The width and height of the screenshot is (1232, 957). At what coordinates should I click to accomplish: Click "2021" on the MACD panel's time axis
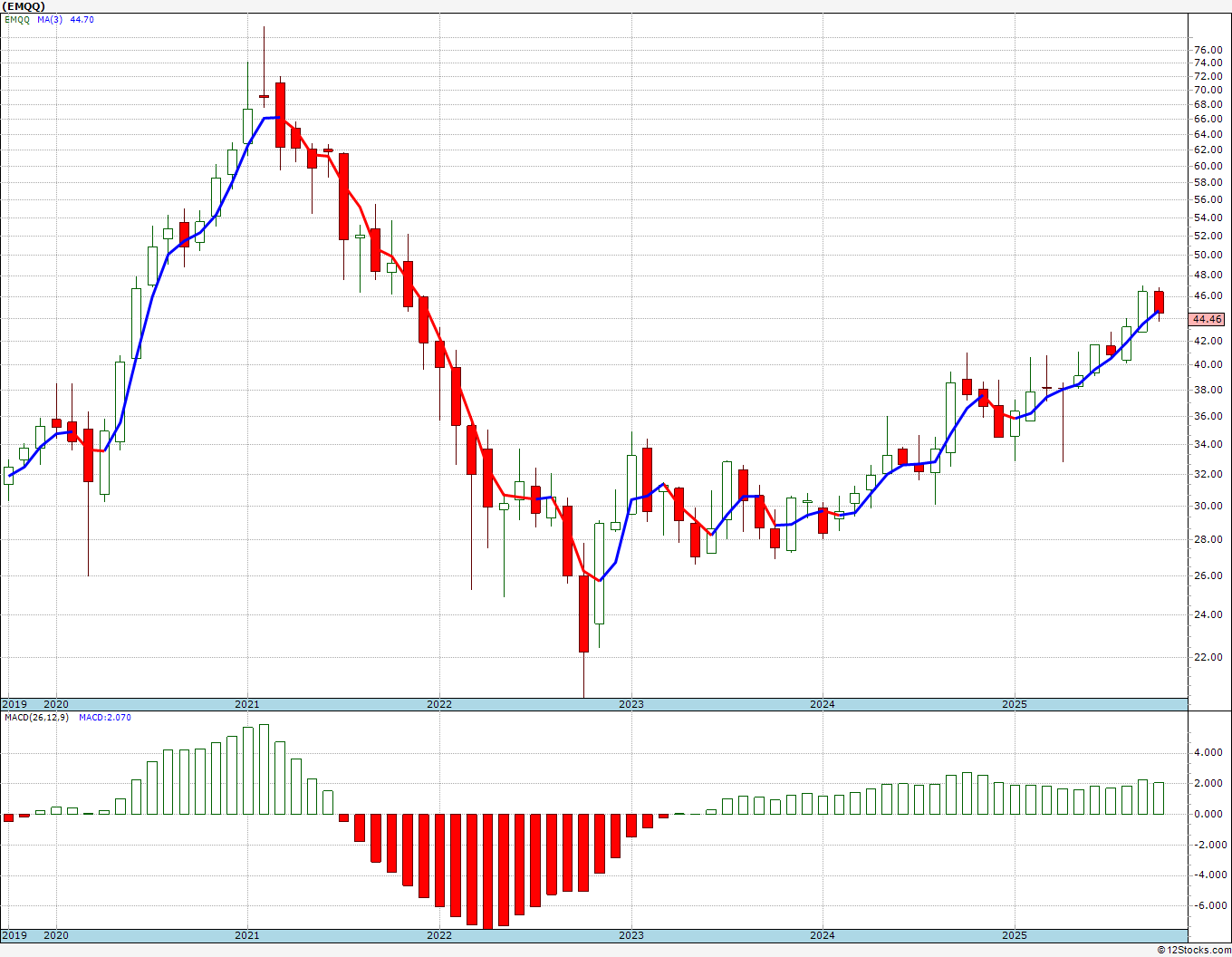click(x=247, y=935)
